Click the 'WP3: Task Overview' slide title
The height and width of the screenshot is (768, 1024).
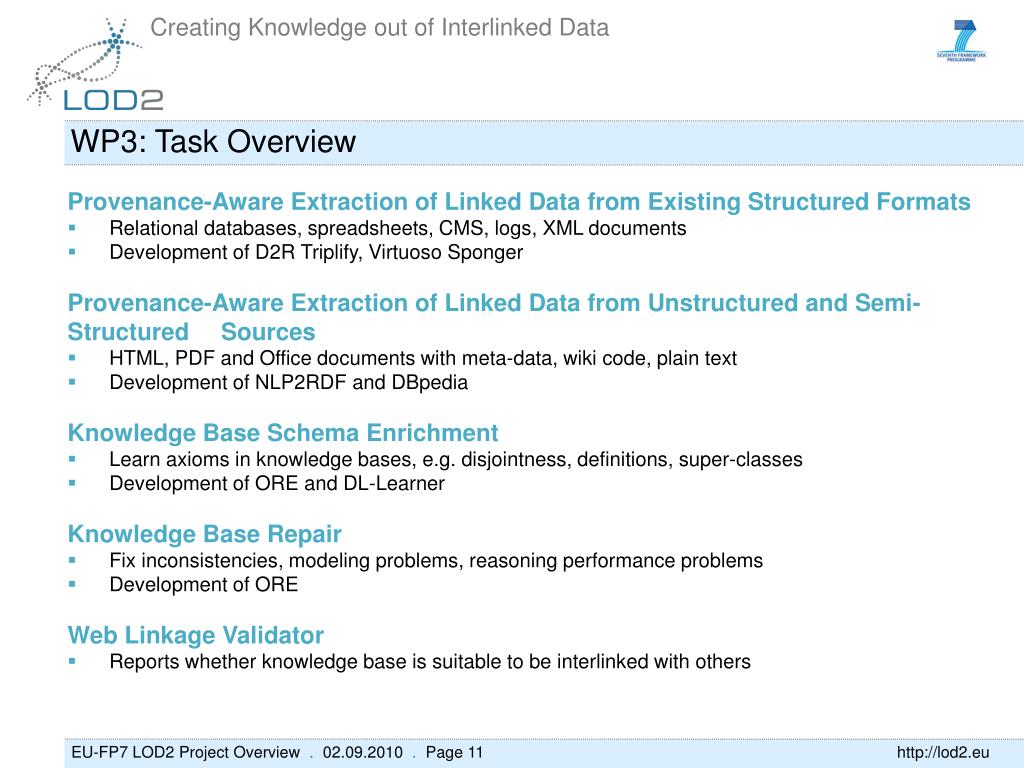tap(213, 142)
